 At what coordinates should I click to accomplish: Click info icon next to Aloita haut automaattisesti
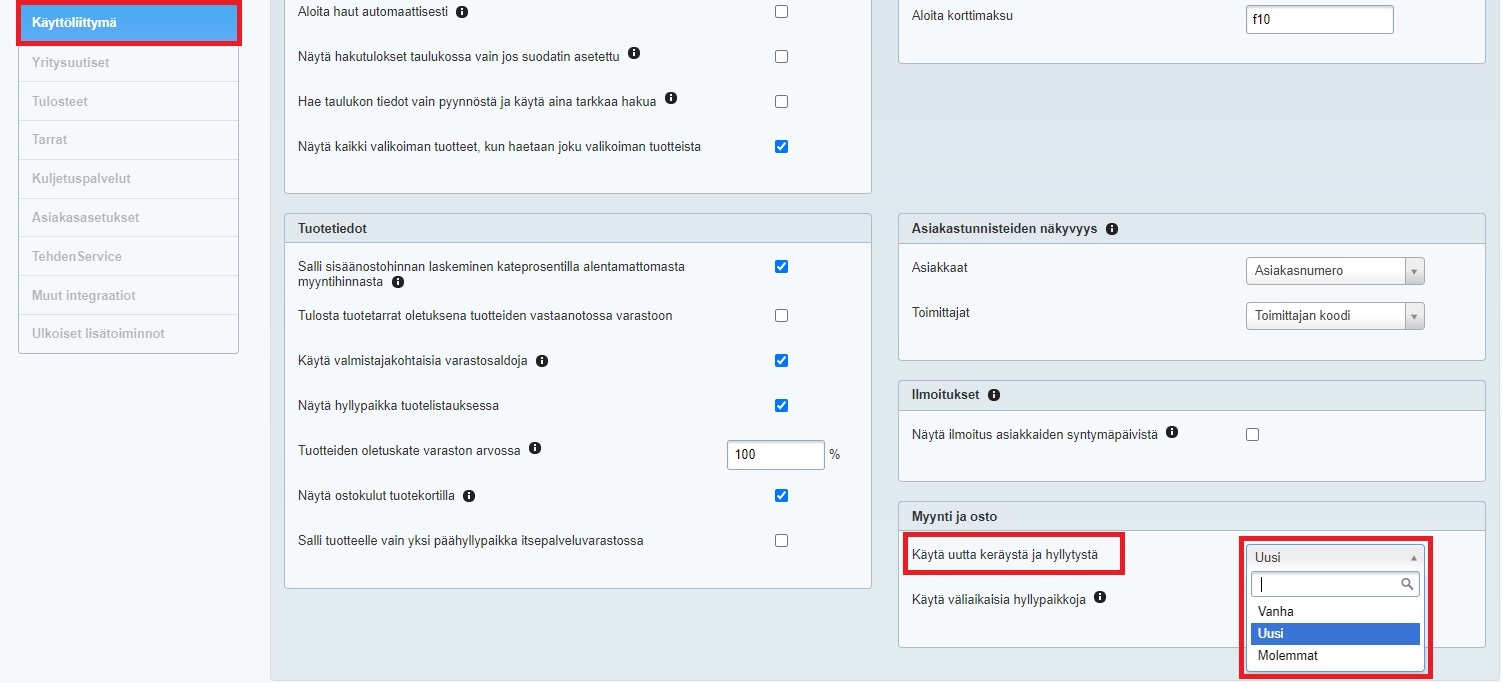coord(461,12)
